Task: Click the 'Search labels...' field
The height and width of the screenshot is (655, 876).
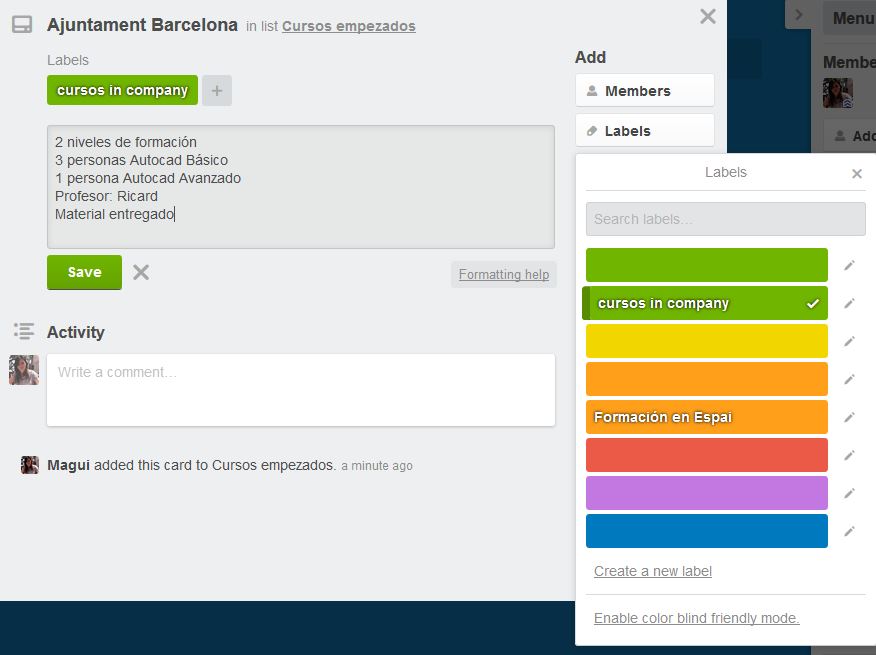Action: coord(725,219)
